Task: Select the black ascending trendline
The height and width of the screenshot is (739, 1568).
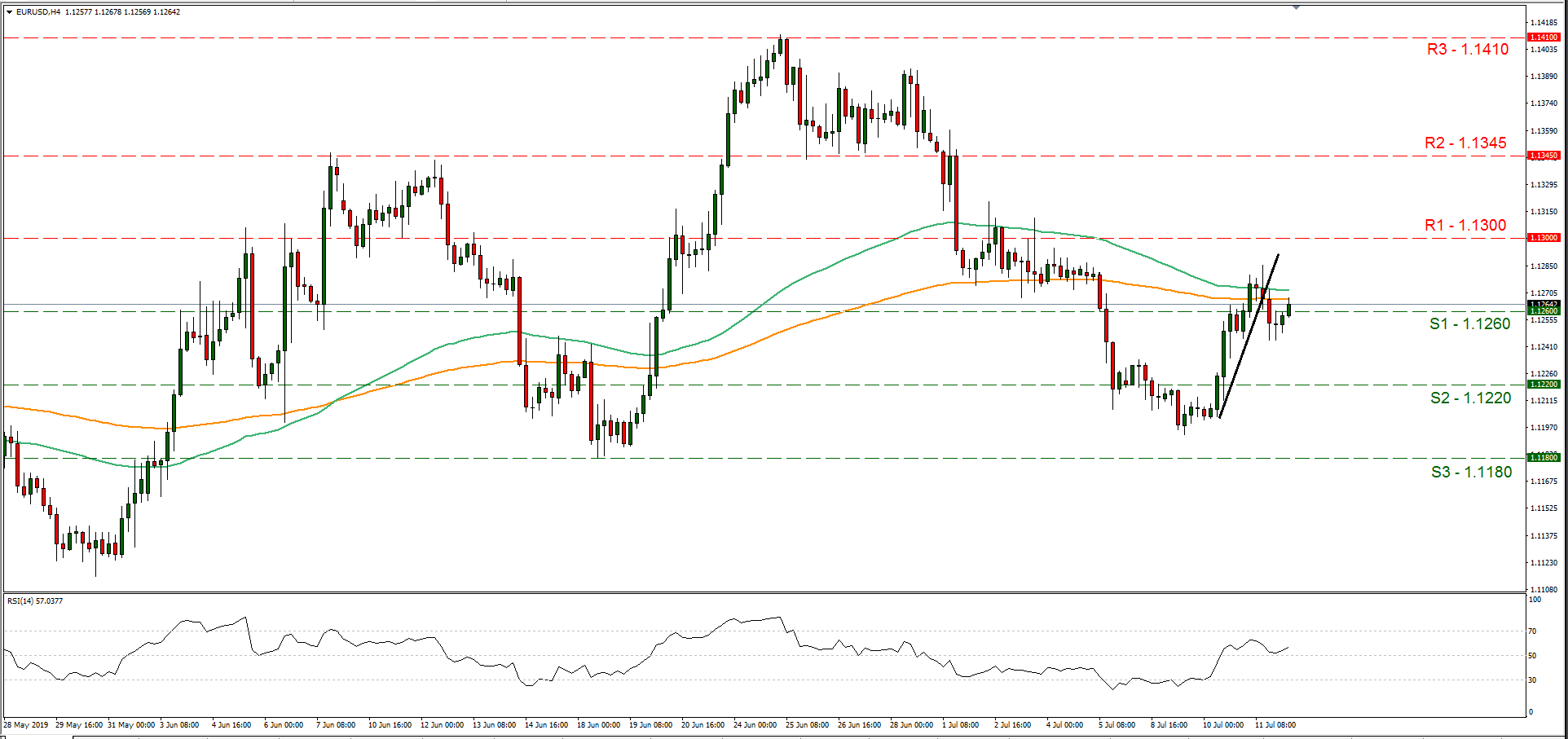Action: (1249, 336)
